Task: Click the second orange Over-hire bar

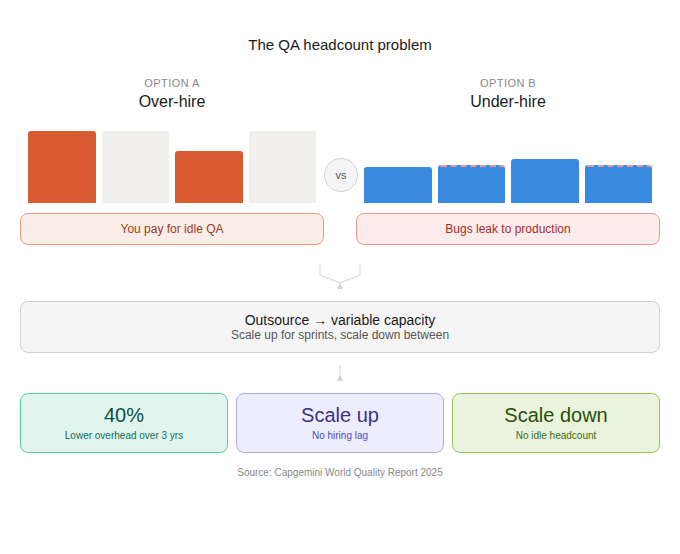Action: point(209,177)
